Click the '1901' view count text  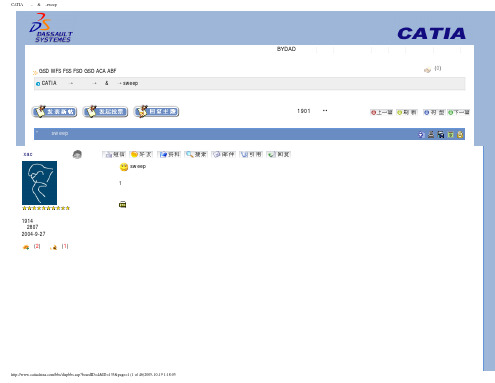[304, 111]
